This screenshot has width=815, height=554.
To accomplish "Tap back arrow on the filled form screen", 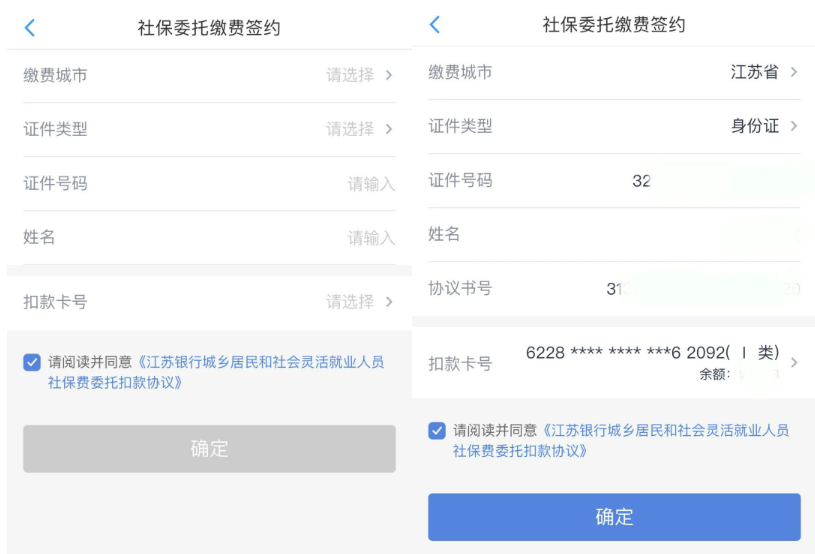I will click(x=434, y=25).
